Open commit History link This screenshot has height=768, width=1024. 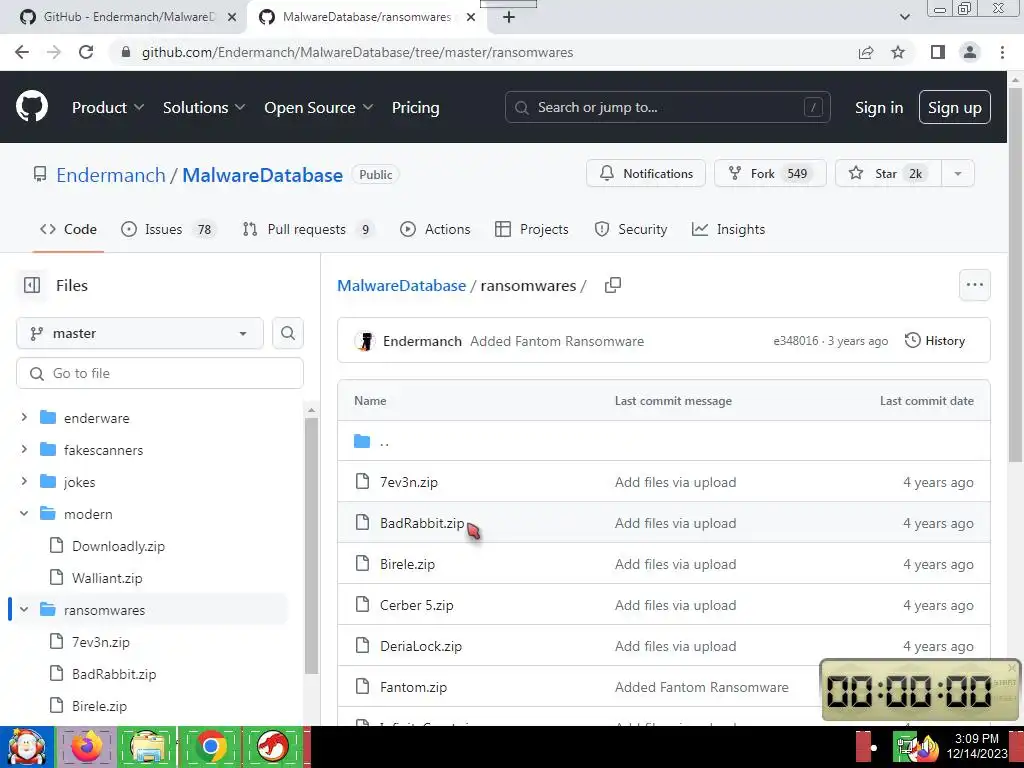click(935, 341)
